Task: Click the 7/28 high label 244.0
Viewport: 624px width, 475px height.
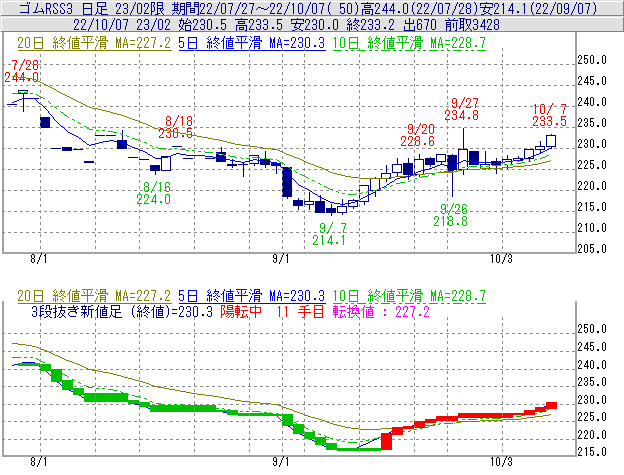Action: click(x=21, y=77)
